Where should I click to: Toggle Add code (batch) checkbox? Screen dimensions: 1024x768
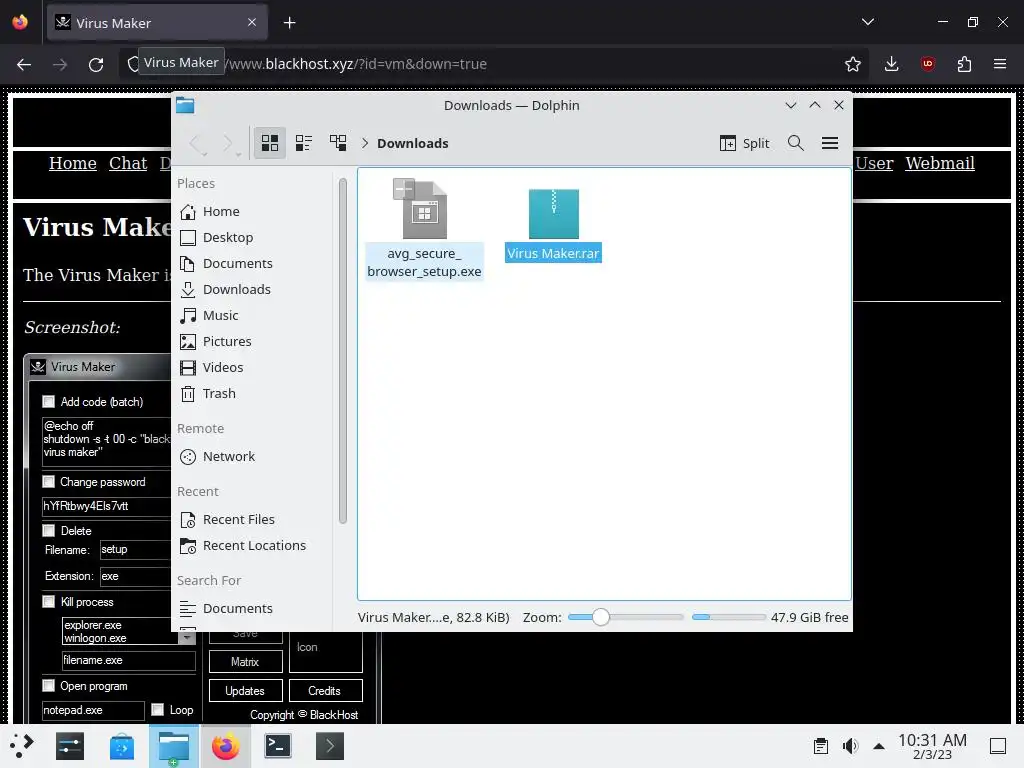coord(48,401)
